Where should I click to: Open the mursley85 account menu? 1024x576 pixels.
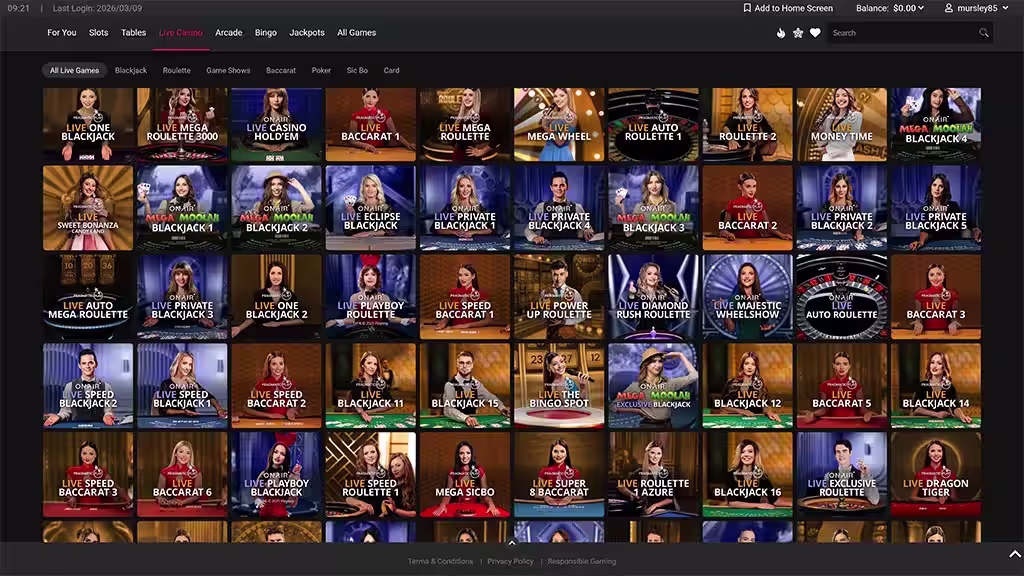[976, 8]
